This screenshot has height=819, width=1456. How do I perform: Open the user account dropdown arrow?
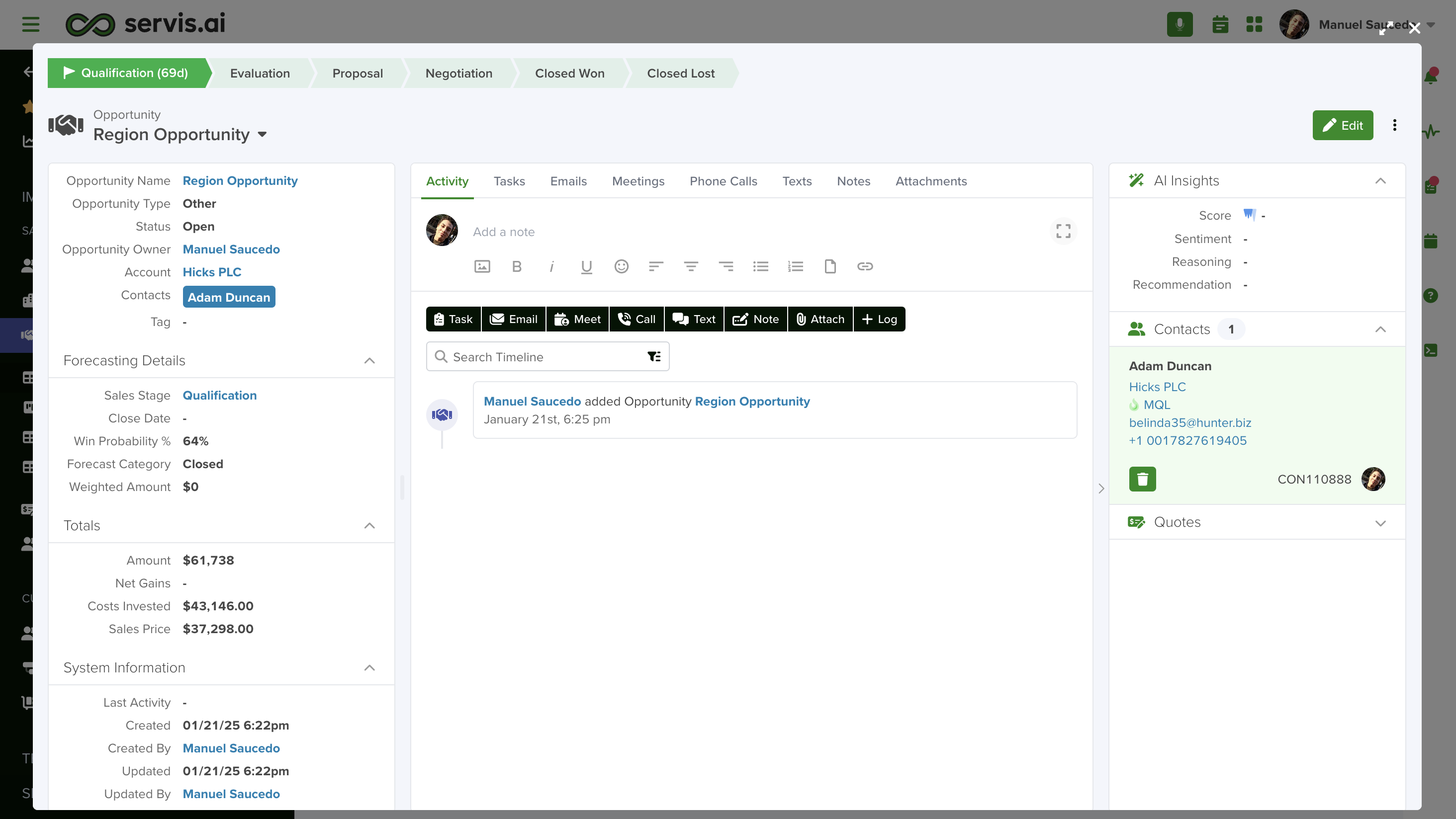pyautogui.click(x=1431, y=25)
